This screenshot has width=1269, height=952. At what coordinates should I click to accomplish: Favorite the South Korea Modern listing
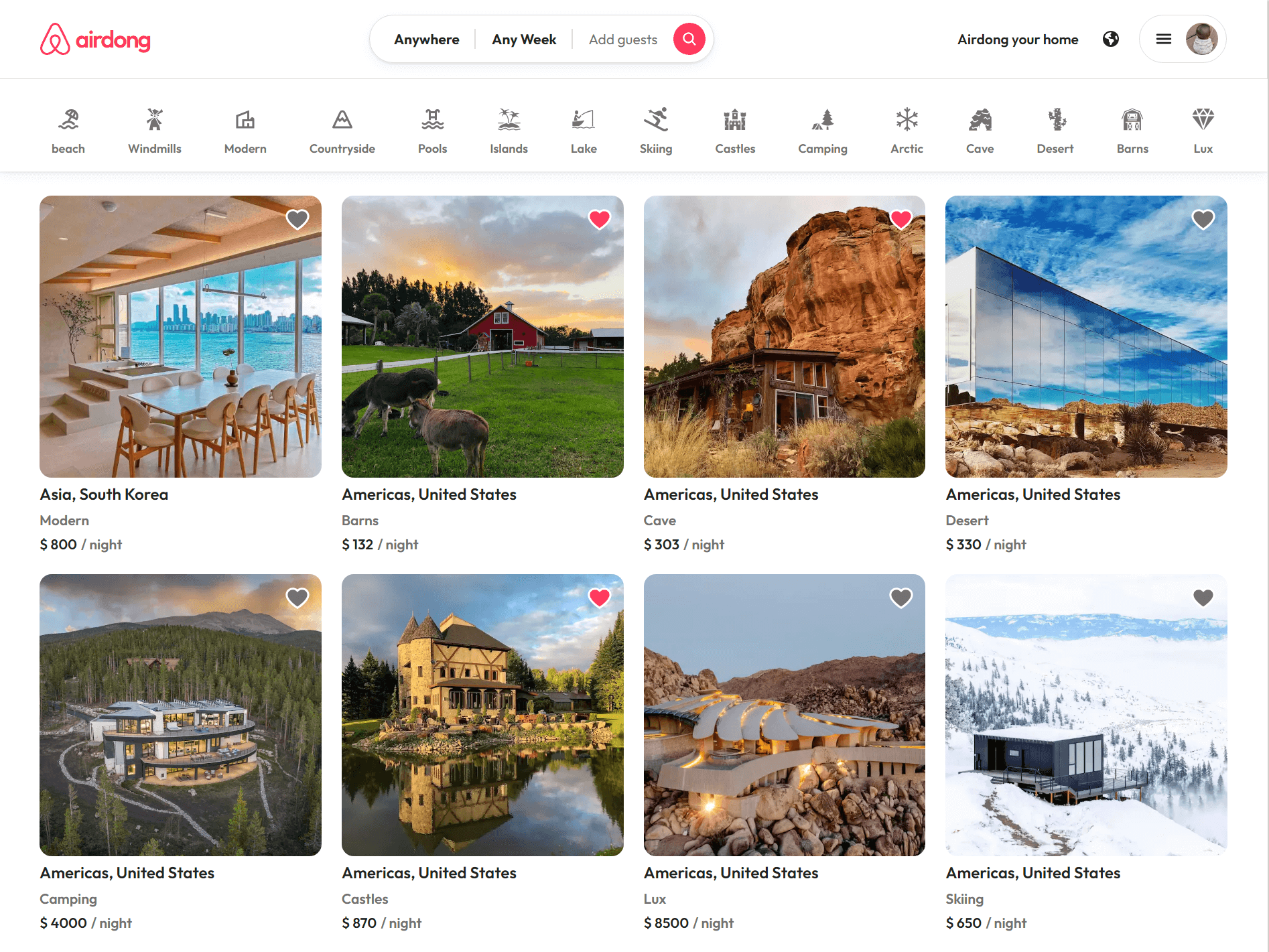[297, 219]
